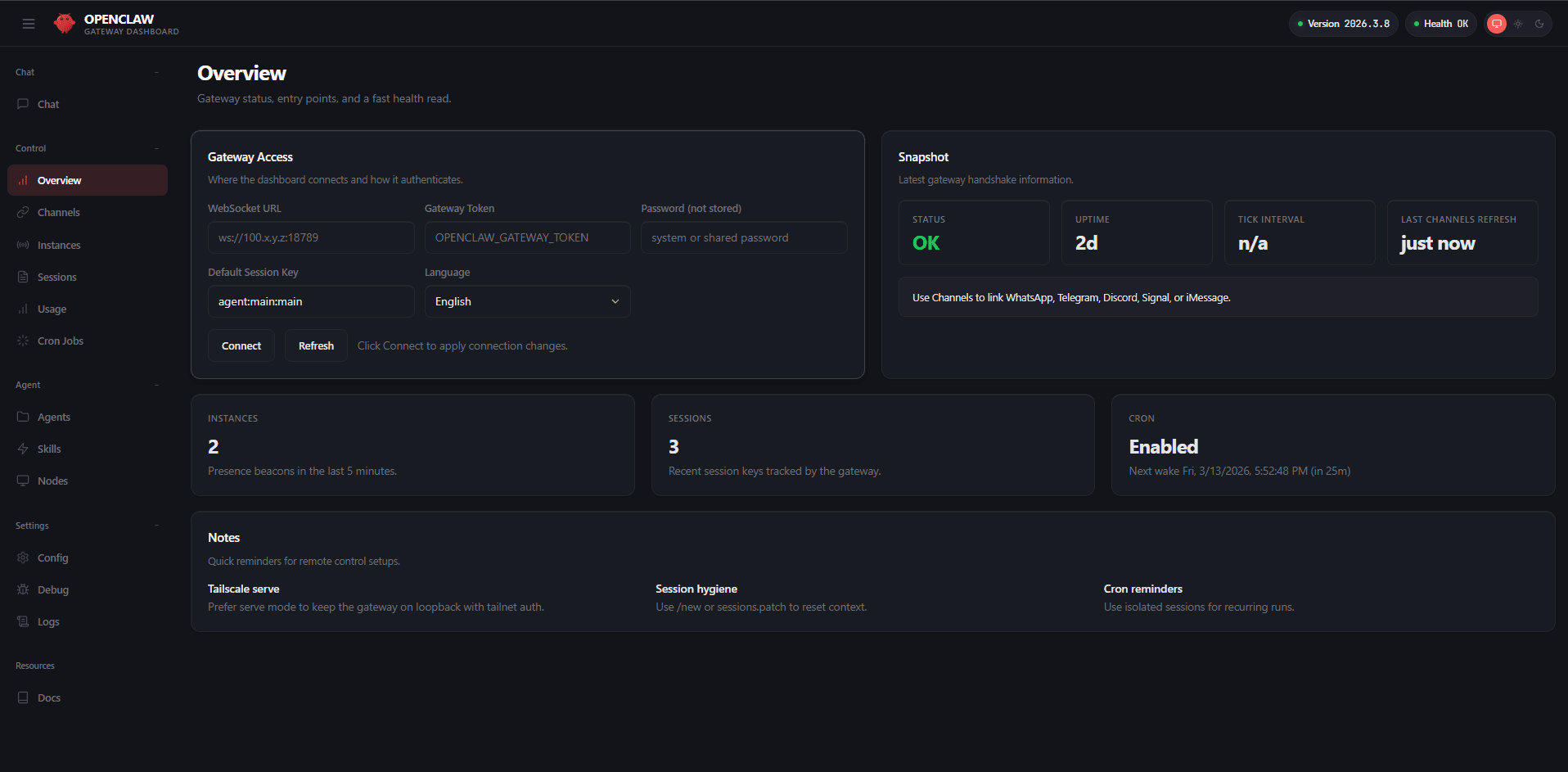Click the Docs book icon
Screen dimensions: 1568x772
(x=23, y=698)
